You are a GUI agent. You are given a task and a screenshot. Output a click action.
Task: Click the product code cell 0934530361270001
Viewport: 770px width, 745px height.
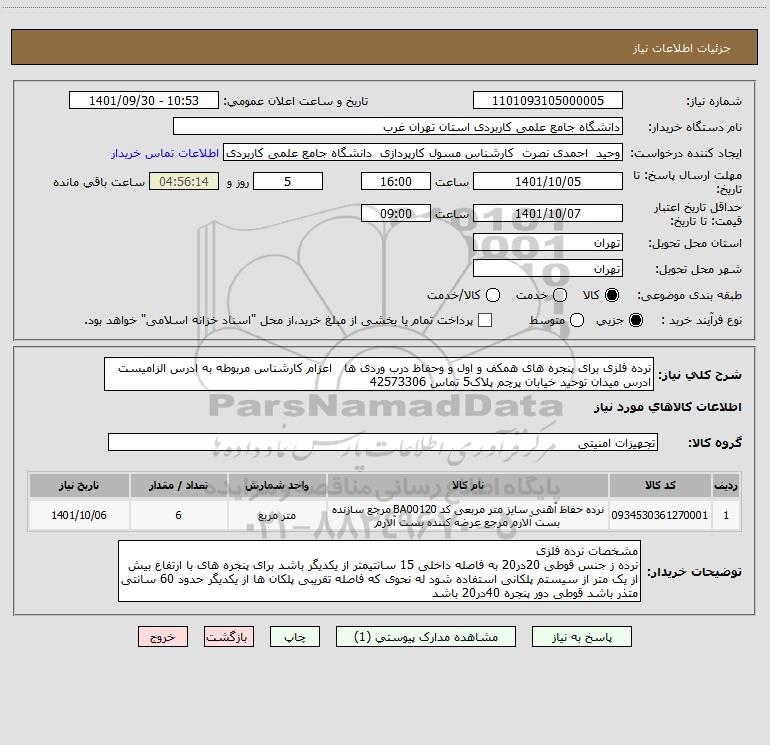click(660, 515)
